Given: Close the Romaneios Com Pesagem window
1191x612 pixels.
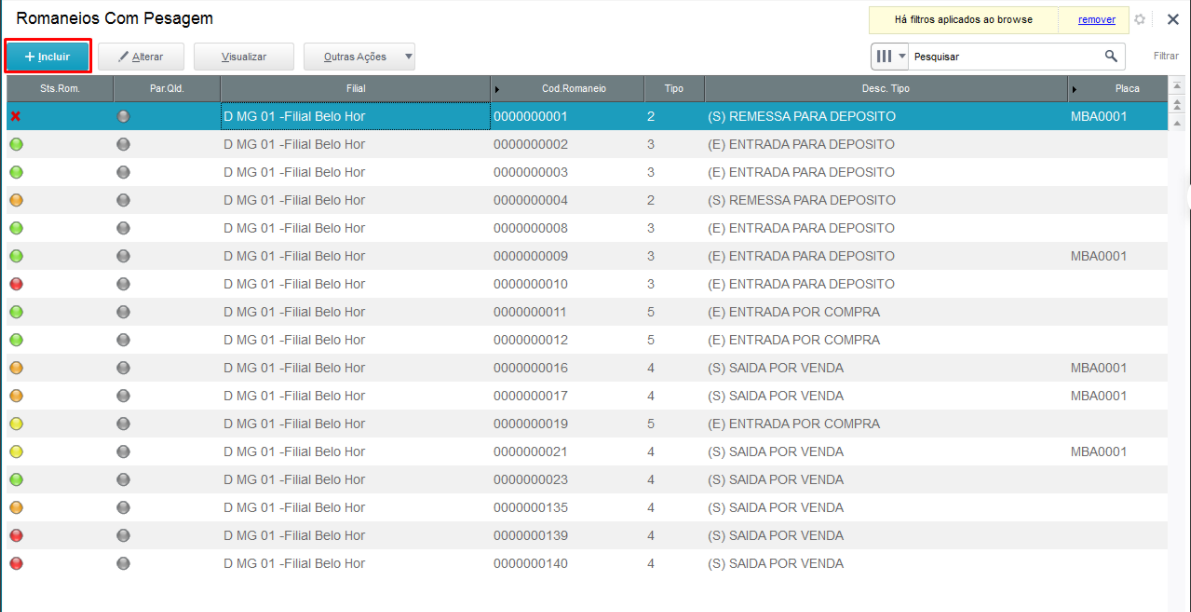Looking at the screenshot, I should 1173,20.
